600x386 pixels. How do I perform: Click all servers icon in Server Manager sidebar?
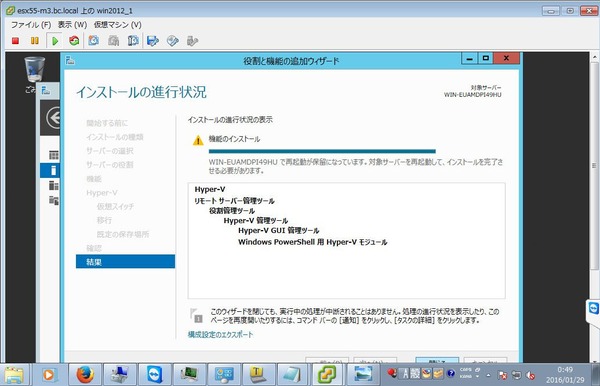[54, 186]
